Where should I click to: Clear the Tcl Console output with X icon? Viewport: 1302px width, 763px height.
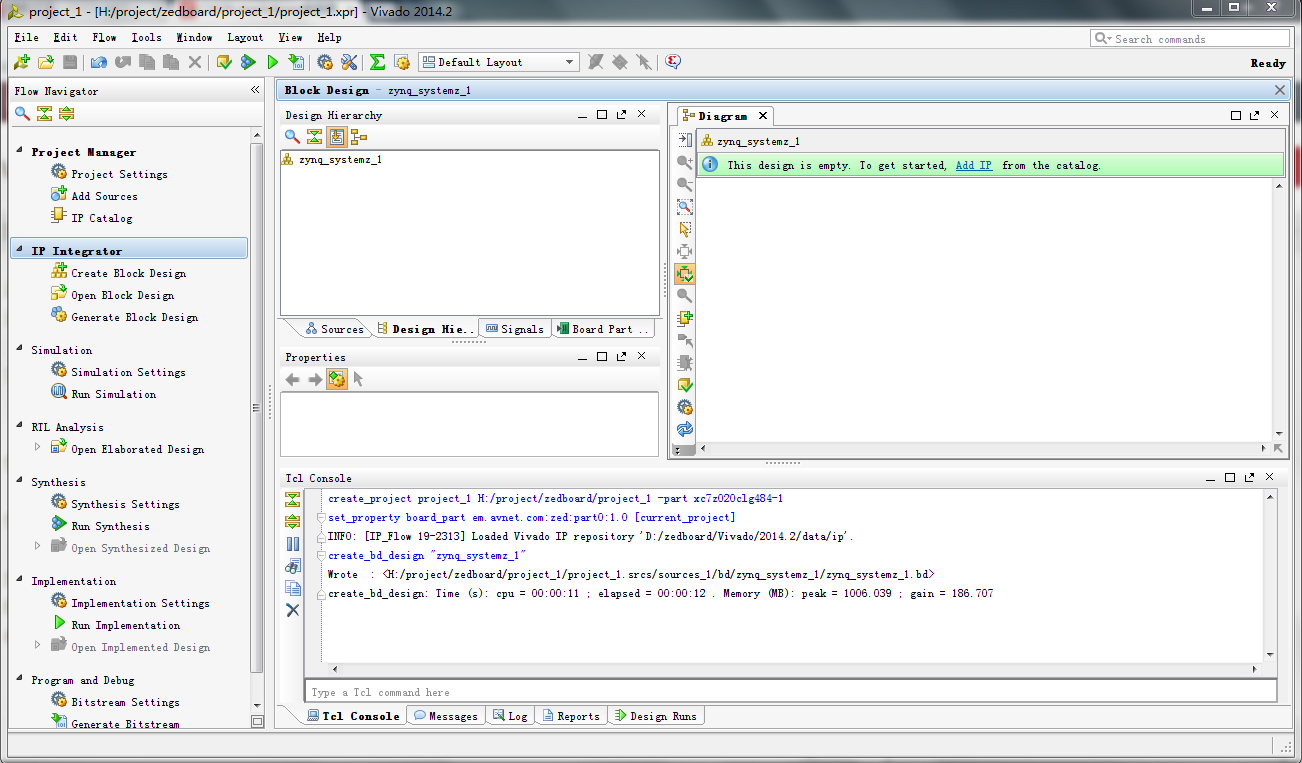(x=293, y=610)
